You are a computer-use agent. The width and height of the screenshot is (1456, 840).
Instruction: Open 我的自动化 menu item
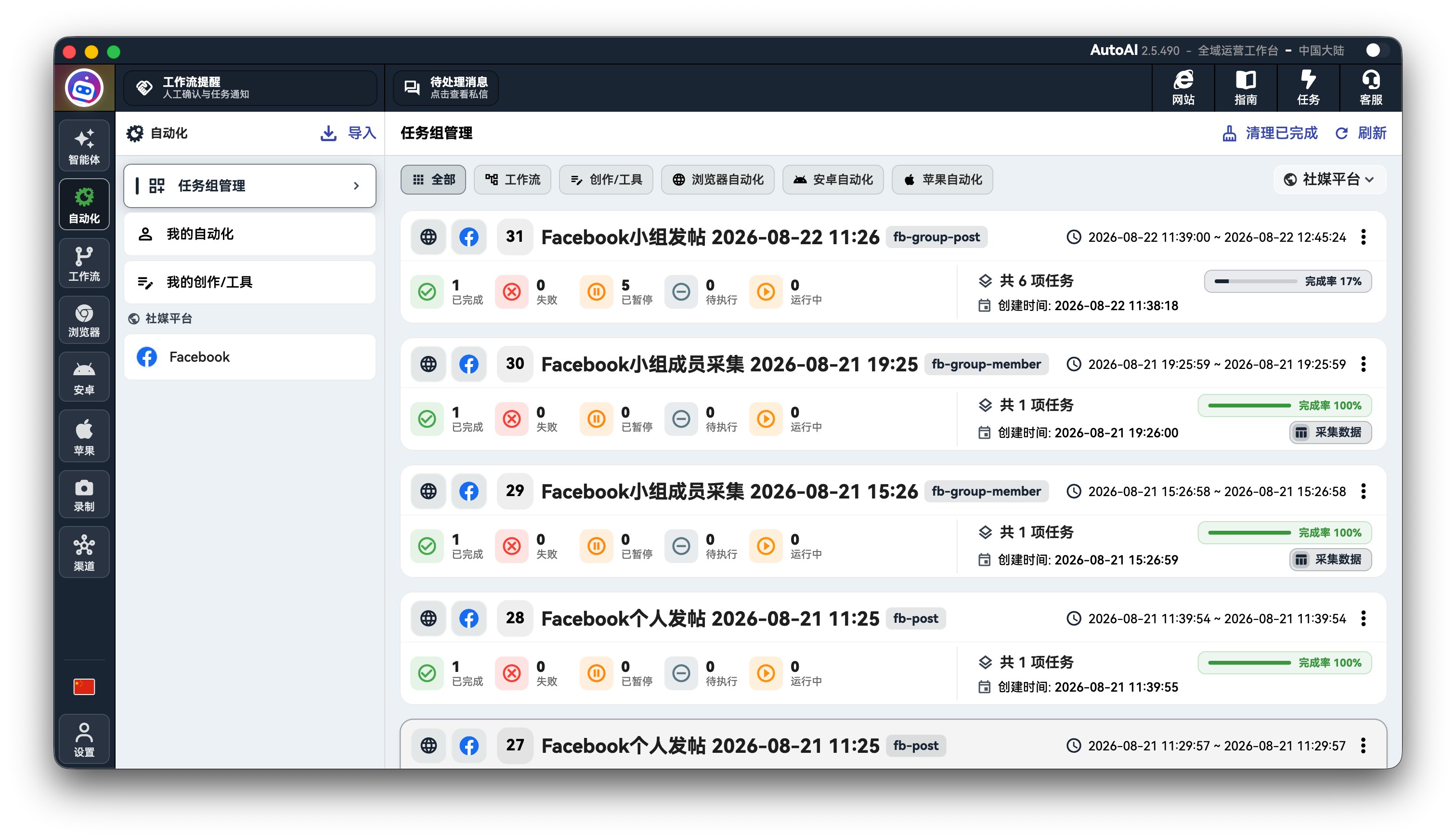(250, 234)
